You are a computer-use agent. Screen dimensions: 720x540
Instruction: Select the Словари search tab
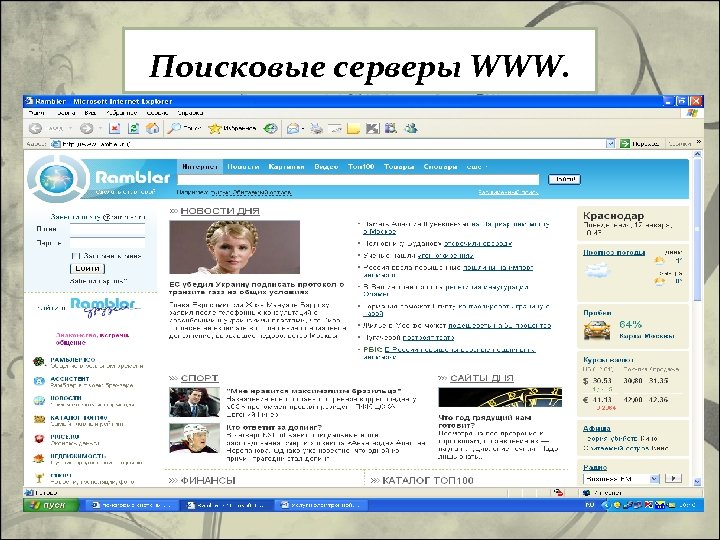click(x=440, y=167)
